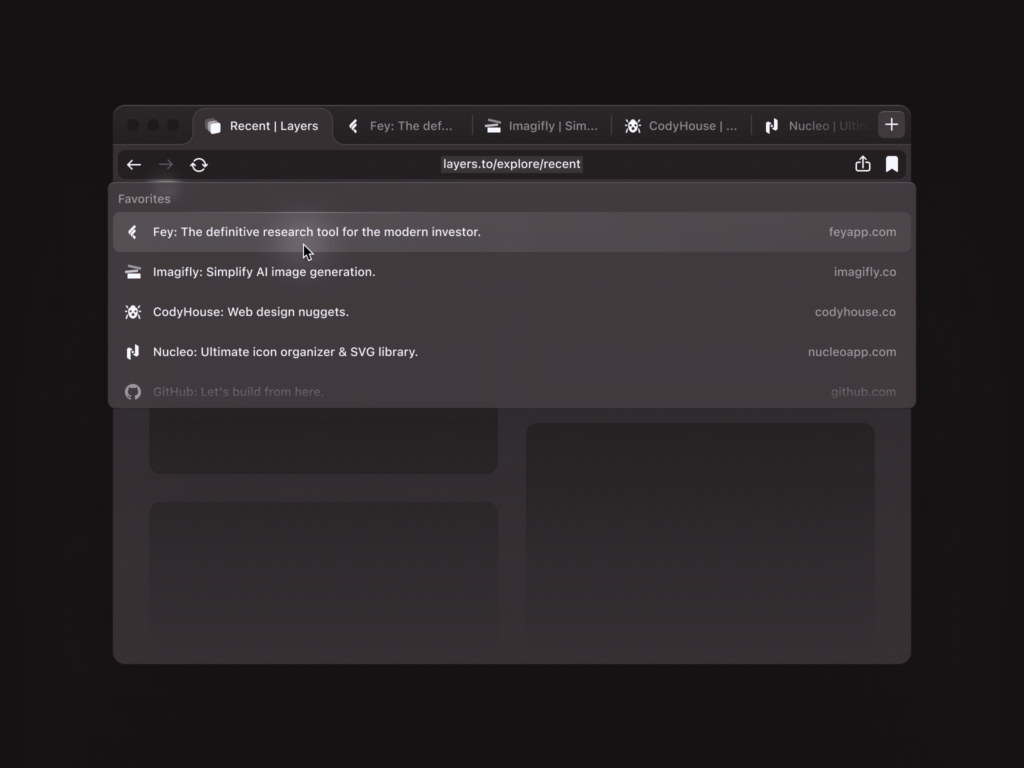Switch to the Nucleo | Ultim tab
This screenshot has width=1024, height=768.
pos(814,126)
